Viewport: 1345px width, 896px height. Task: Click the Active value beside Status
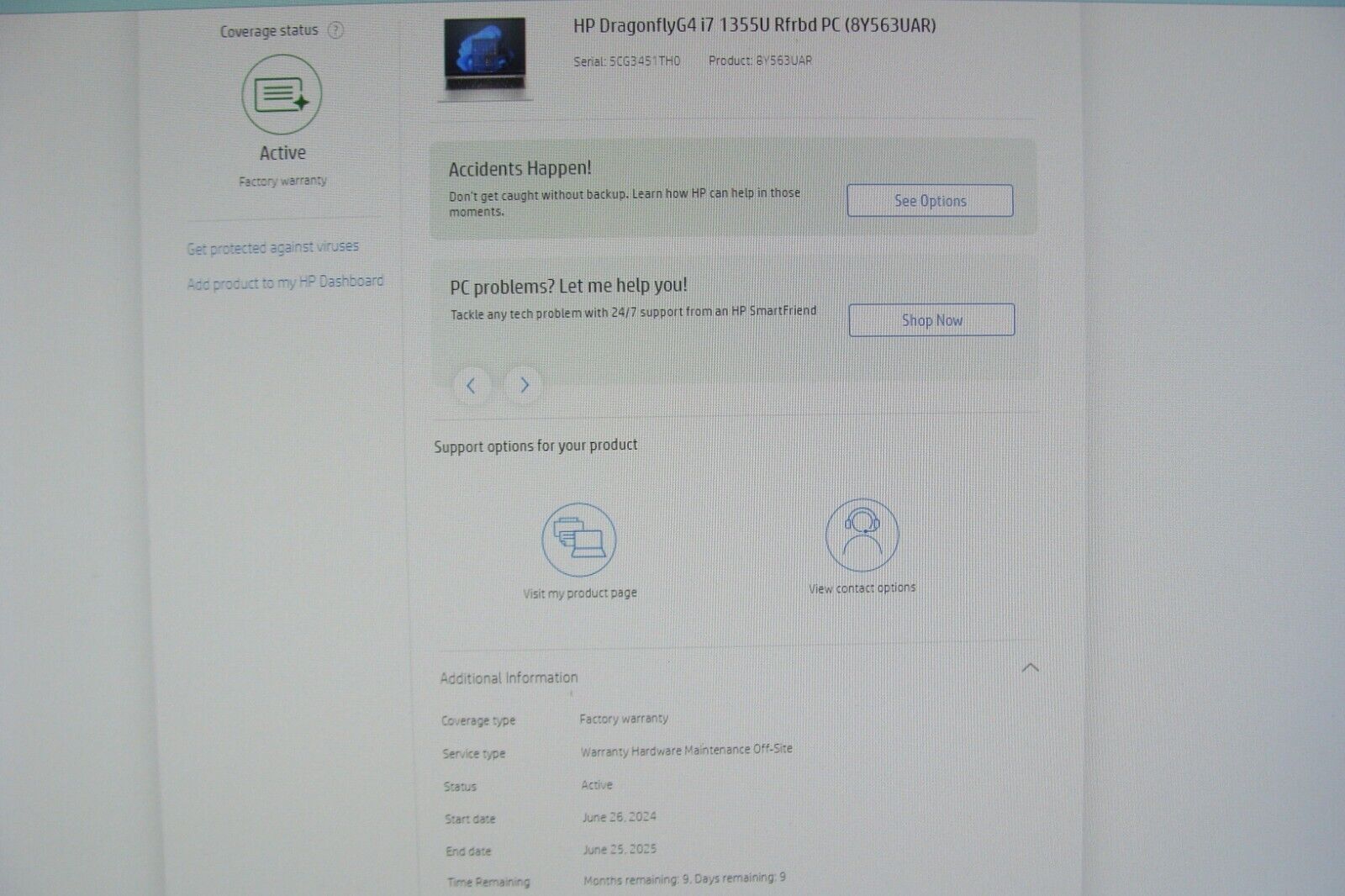597,785
